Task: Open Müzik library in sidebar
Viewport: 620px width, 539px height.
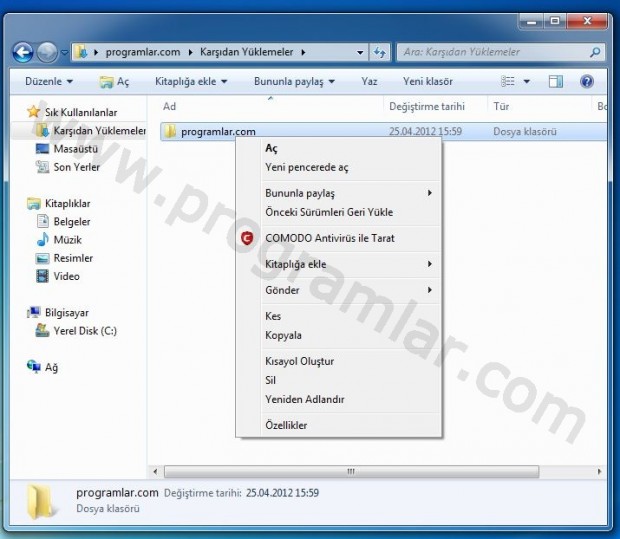Action: pyautogui.click(x=59, y=240)
